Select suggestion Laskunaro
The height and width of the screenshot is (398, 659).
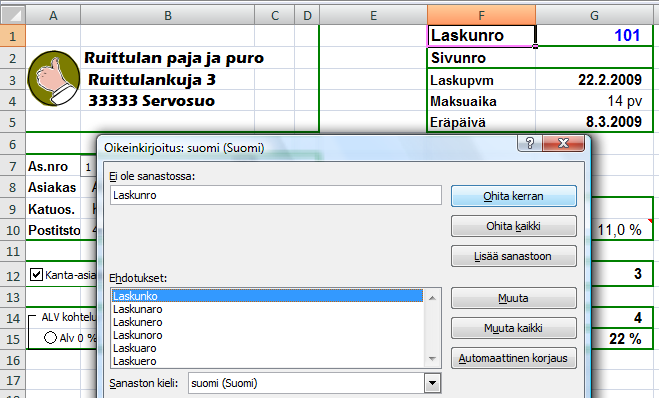(267, 309)
